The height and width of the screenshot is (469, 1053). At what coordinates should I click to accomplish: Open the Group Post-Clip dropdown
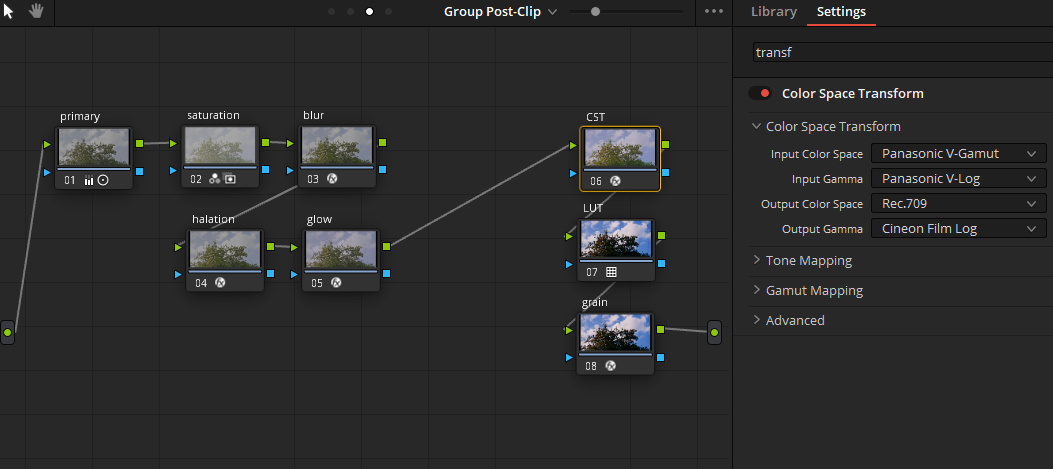pos(500,11)
